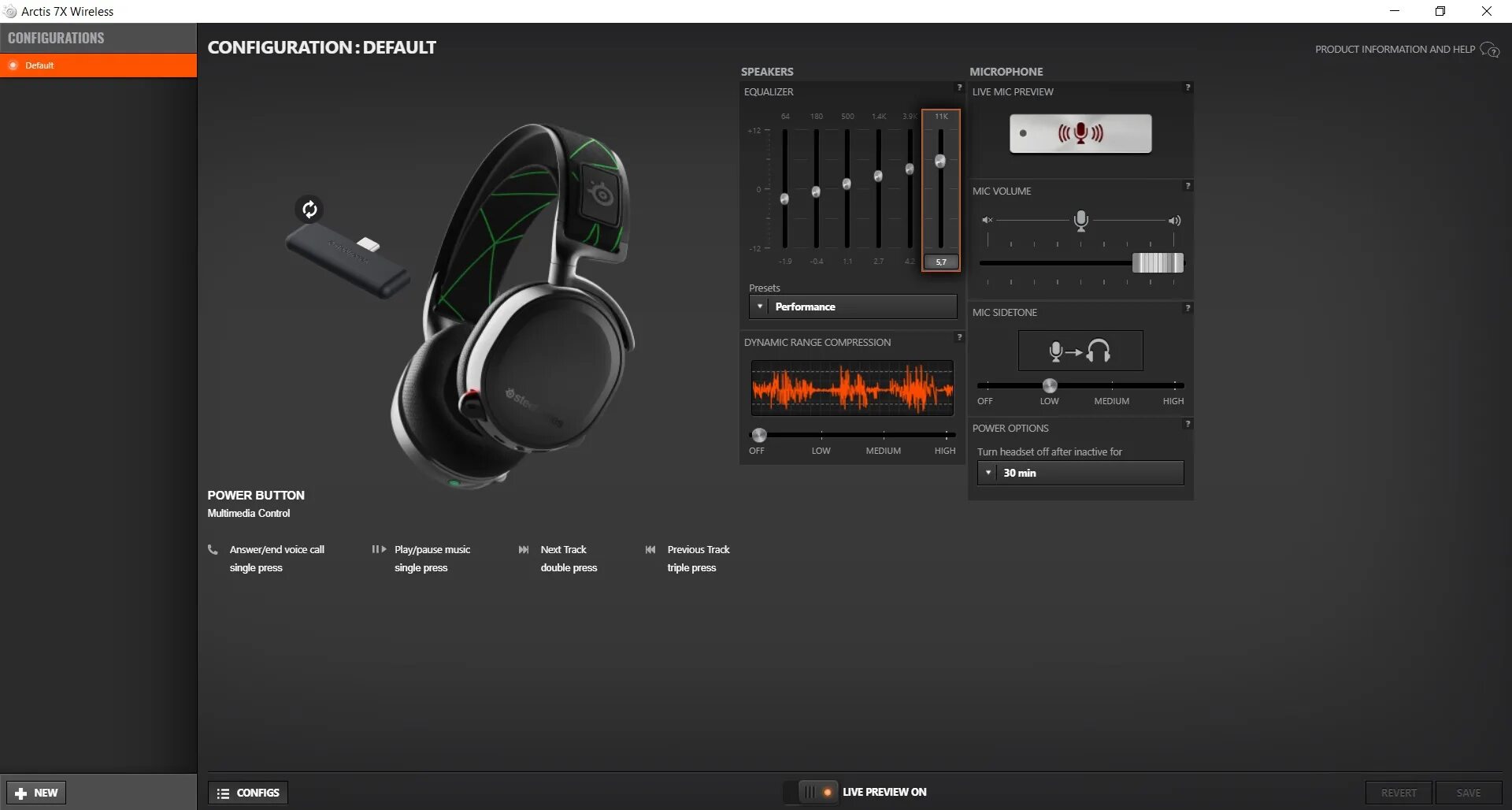The width and height of the screenshot is (1512, 810).
Task: Click the Mic Volume help question mark
Action: pyautogui.click(x=1188, y=186)
